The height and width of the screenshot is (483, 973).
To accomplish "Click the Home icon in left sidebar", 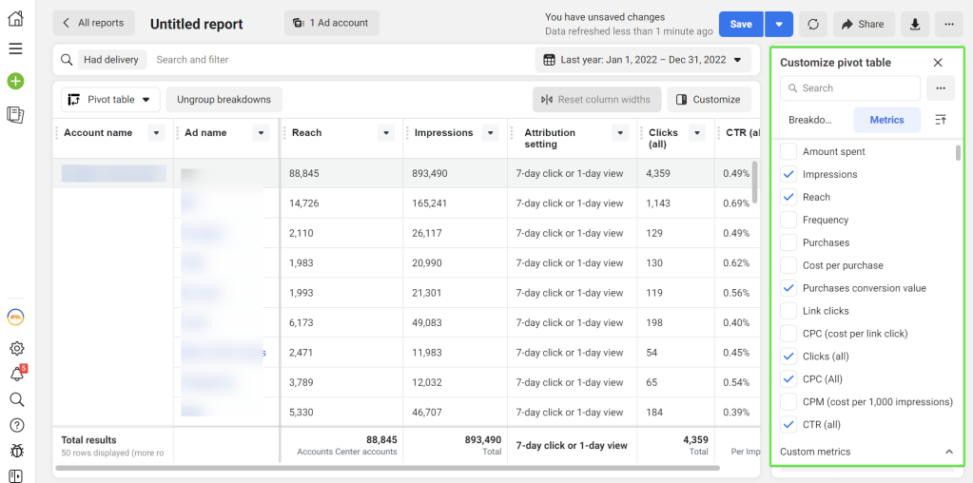I will click(x=15, y=19).
